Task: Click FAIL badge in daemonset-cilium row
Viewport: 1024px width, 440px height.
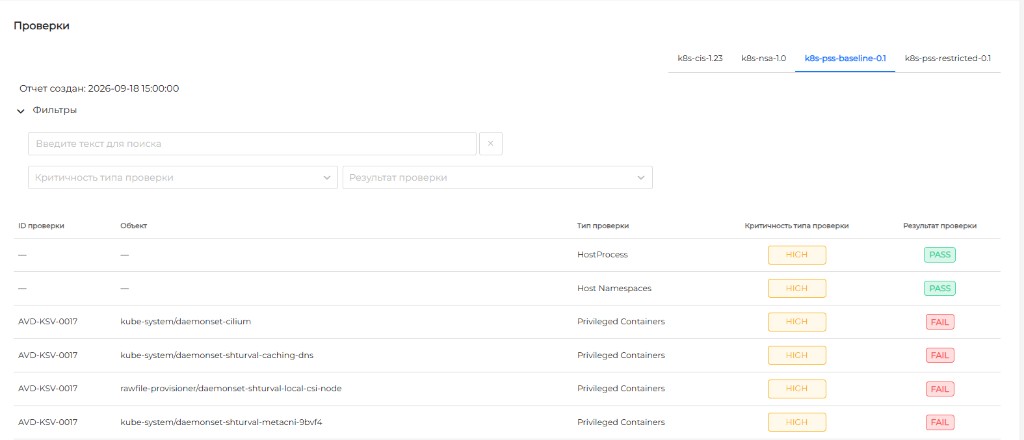Action: pos(940,322)
